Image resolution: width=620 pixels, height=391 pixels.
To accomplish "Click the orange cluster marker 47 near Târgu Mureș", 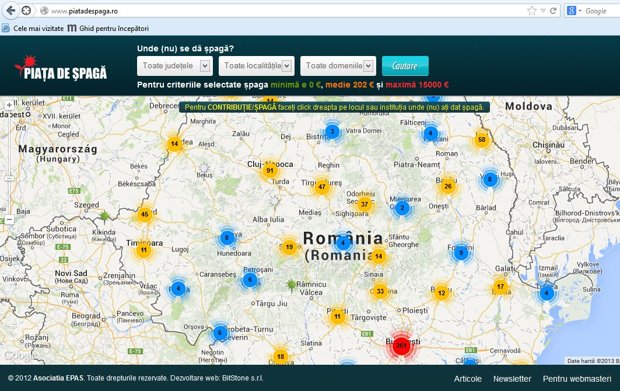I will coord(322,187).
